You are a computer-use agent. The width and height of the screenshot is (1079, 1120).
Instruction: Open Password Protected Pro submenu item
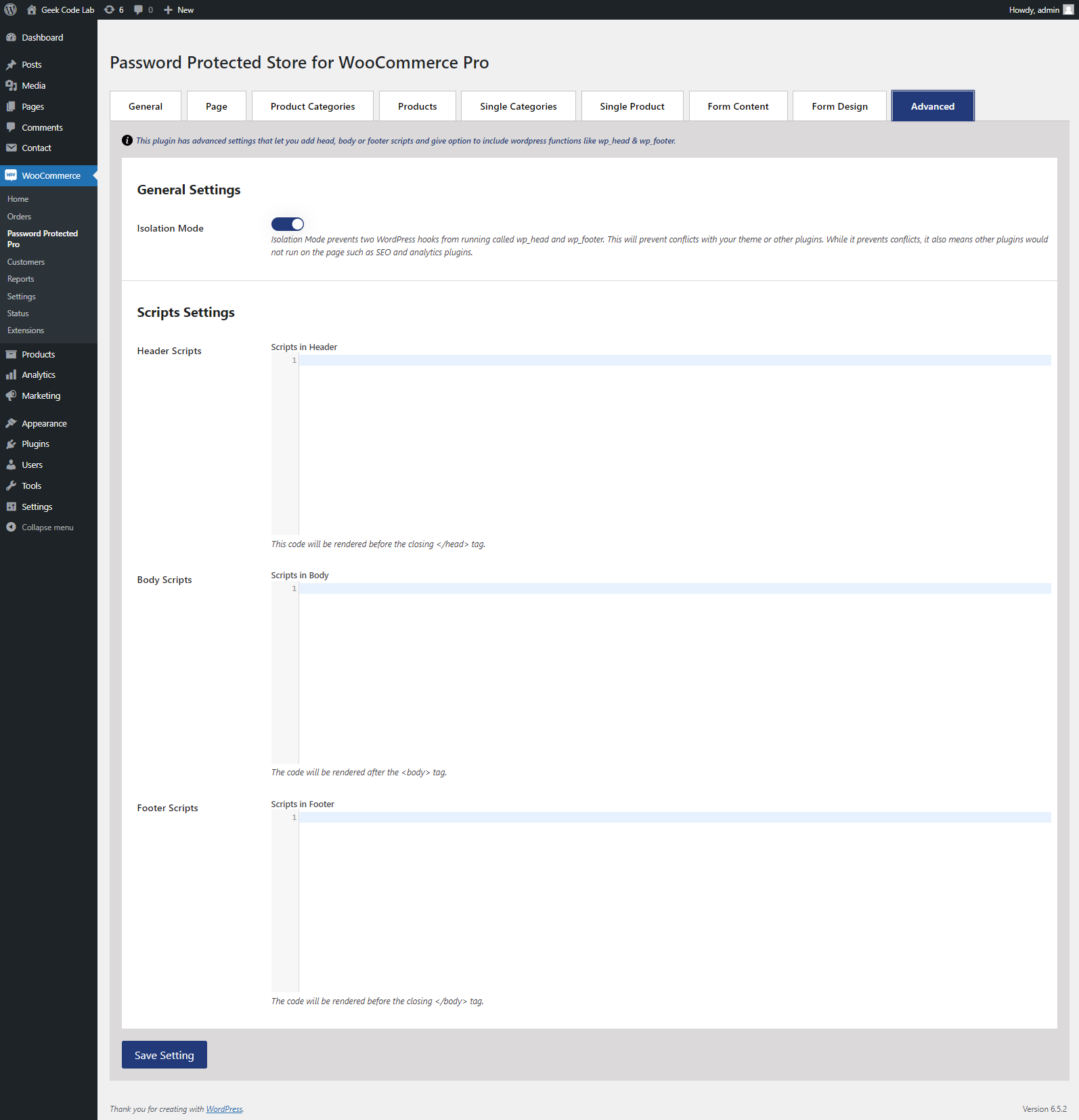point(43,238)
